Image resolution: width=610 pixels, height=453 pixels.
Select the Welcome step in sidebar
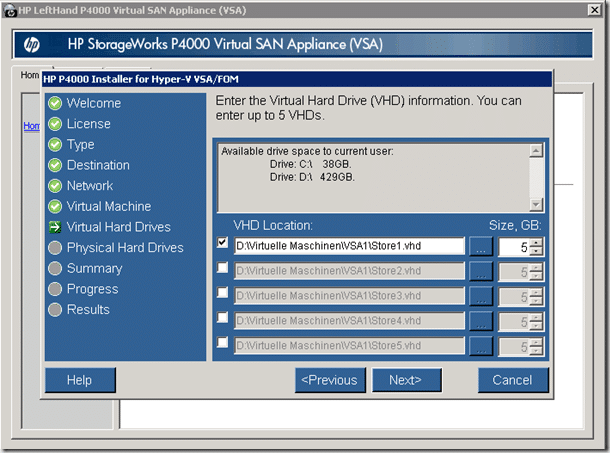point(94,103)
